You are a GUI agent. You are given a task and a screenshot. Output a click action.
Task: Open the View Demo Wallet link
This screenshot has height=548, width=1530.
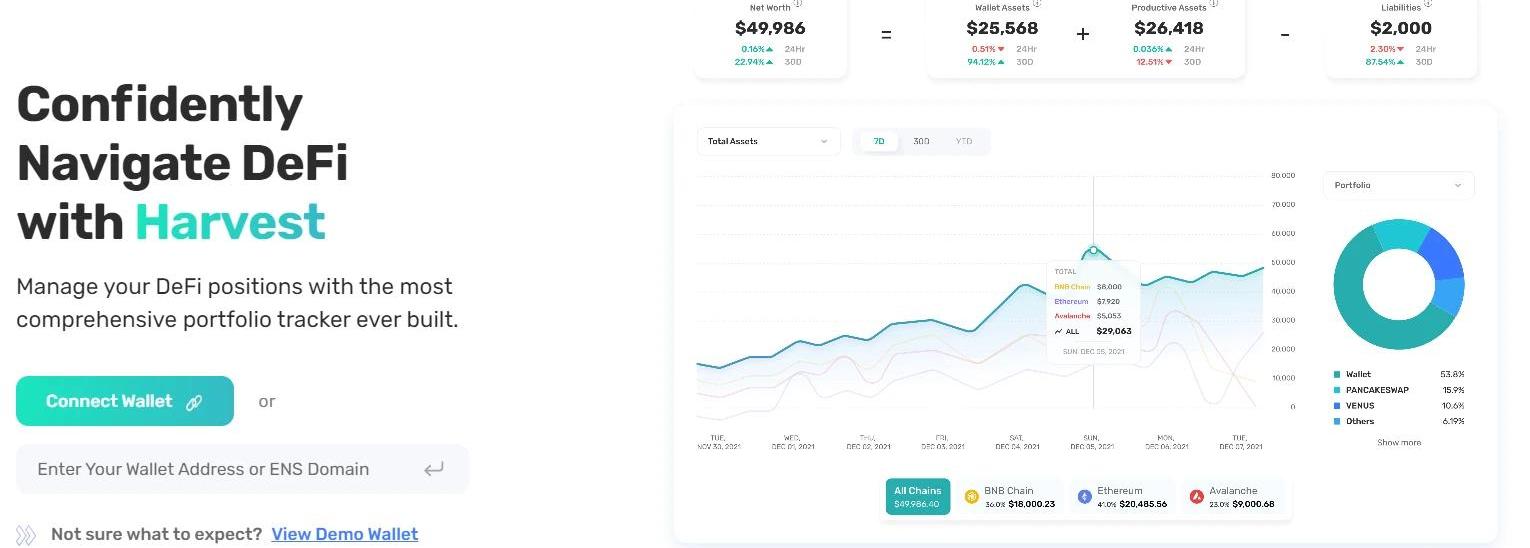(345, 534)
